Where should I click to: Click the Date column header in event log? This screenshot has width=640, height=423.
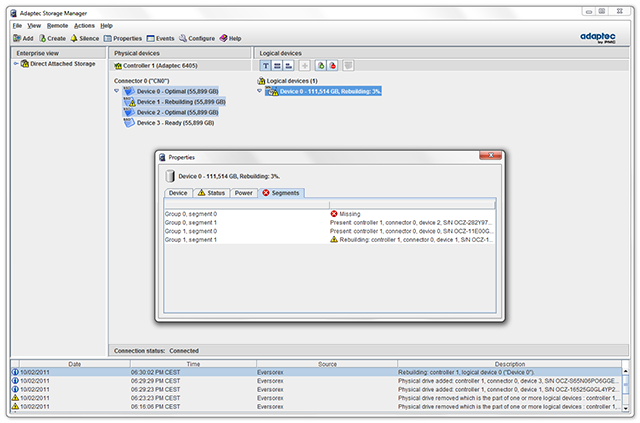click(x=74, y=364)
